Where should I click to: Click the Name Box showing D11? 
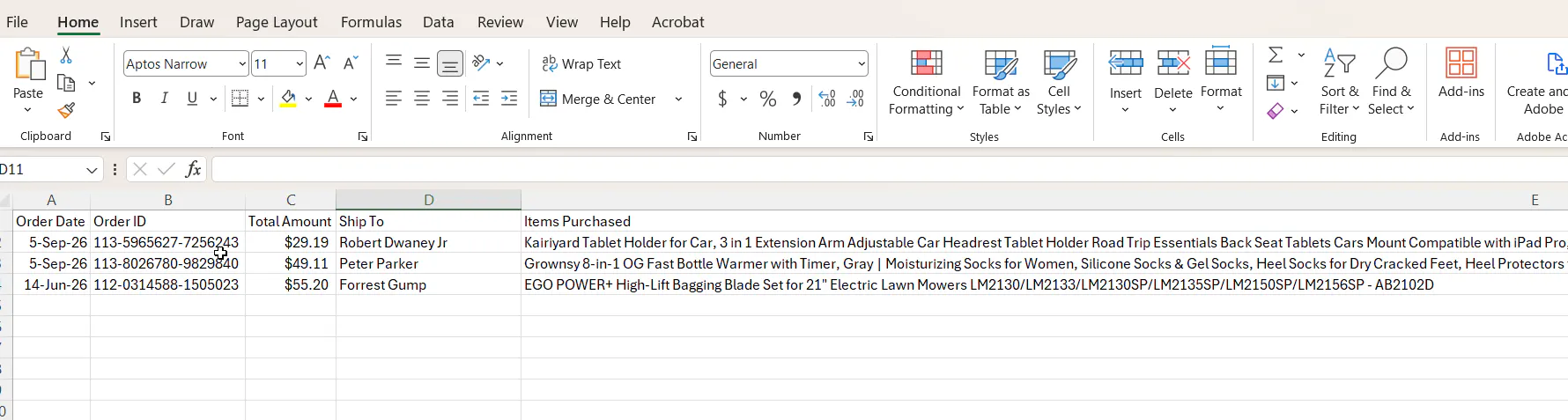point(42,169)
